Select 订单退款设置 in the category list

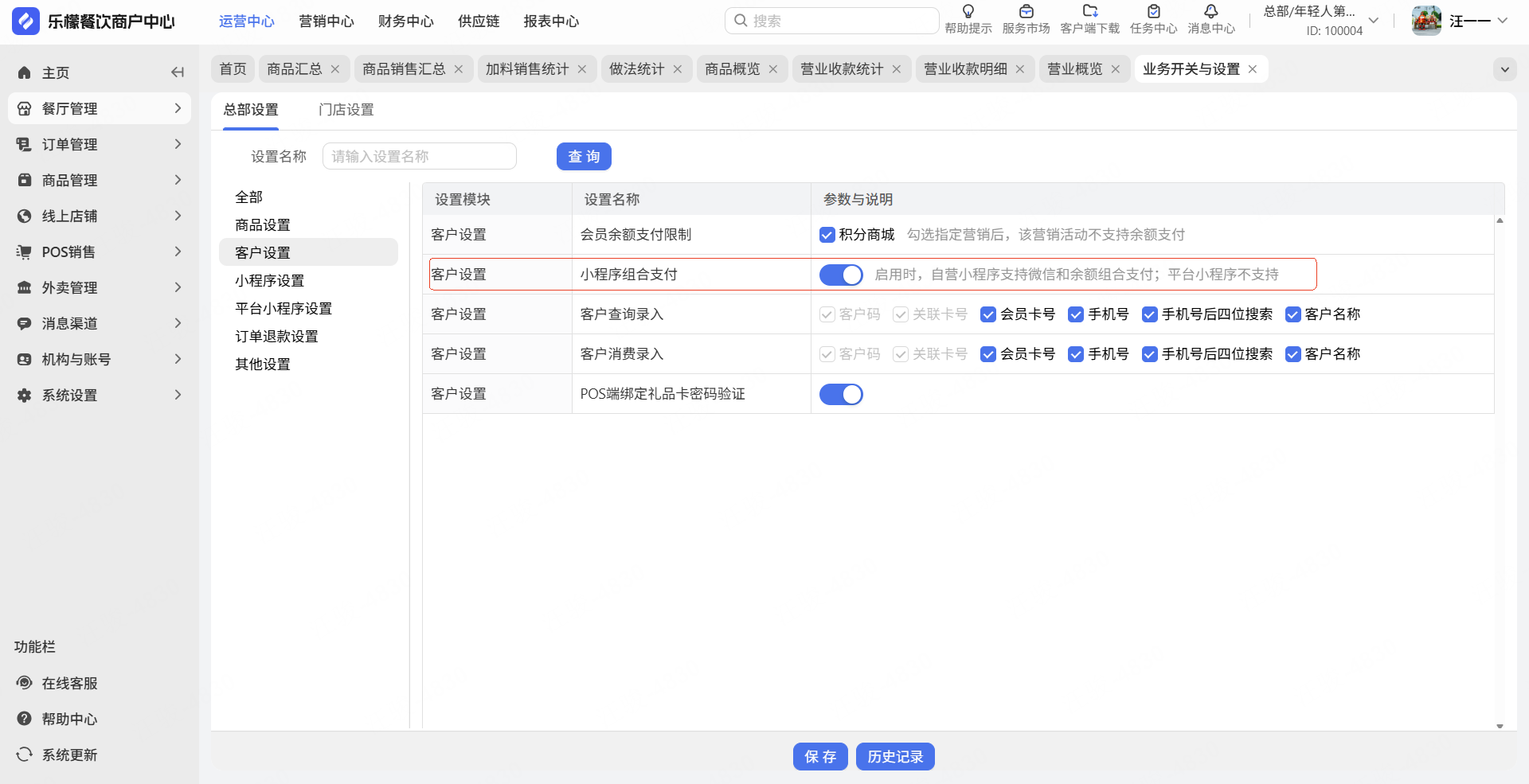pos(276,336)
